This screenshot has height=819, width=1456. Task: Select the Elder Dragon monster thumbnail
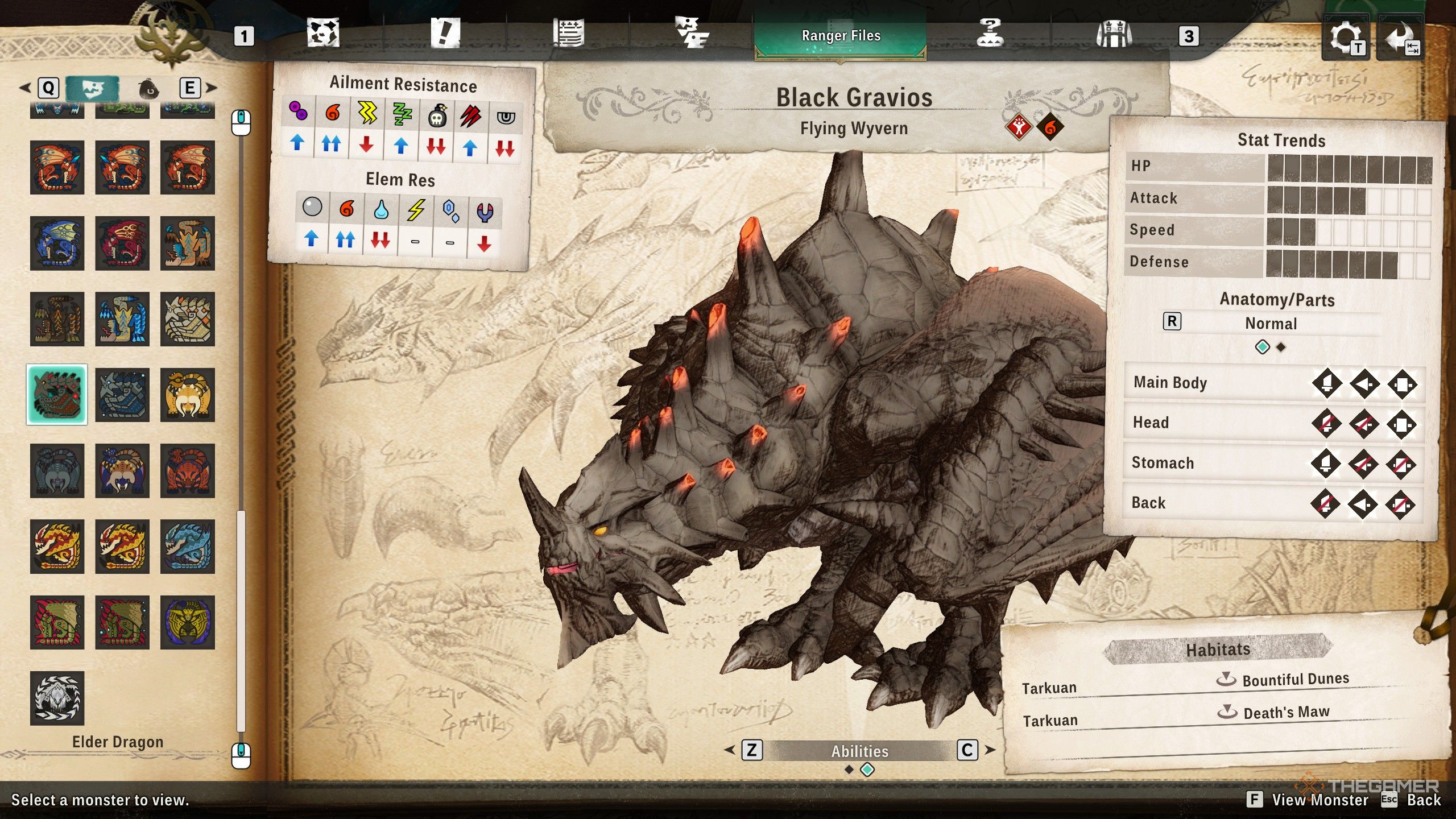[57, 698]
